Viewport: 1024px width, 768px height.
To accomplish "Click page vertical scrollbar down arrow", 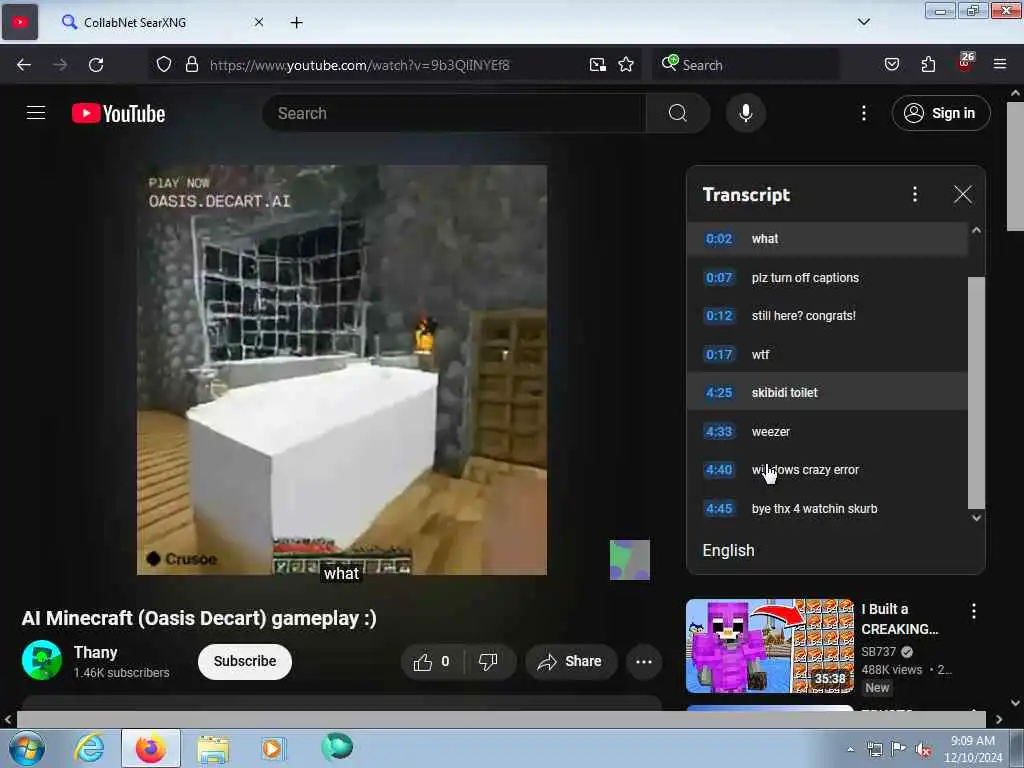I will (1015, 703).
